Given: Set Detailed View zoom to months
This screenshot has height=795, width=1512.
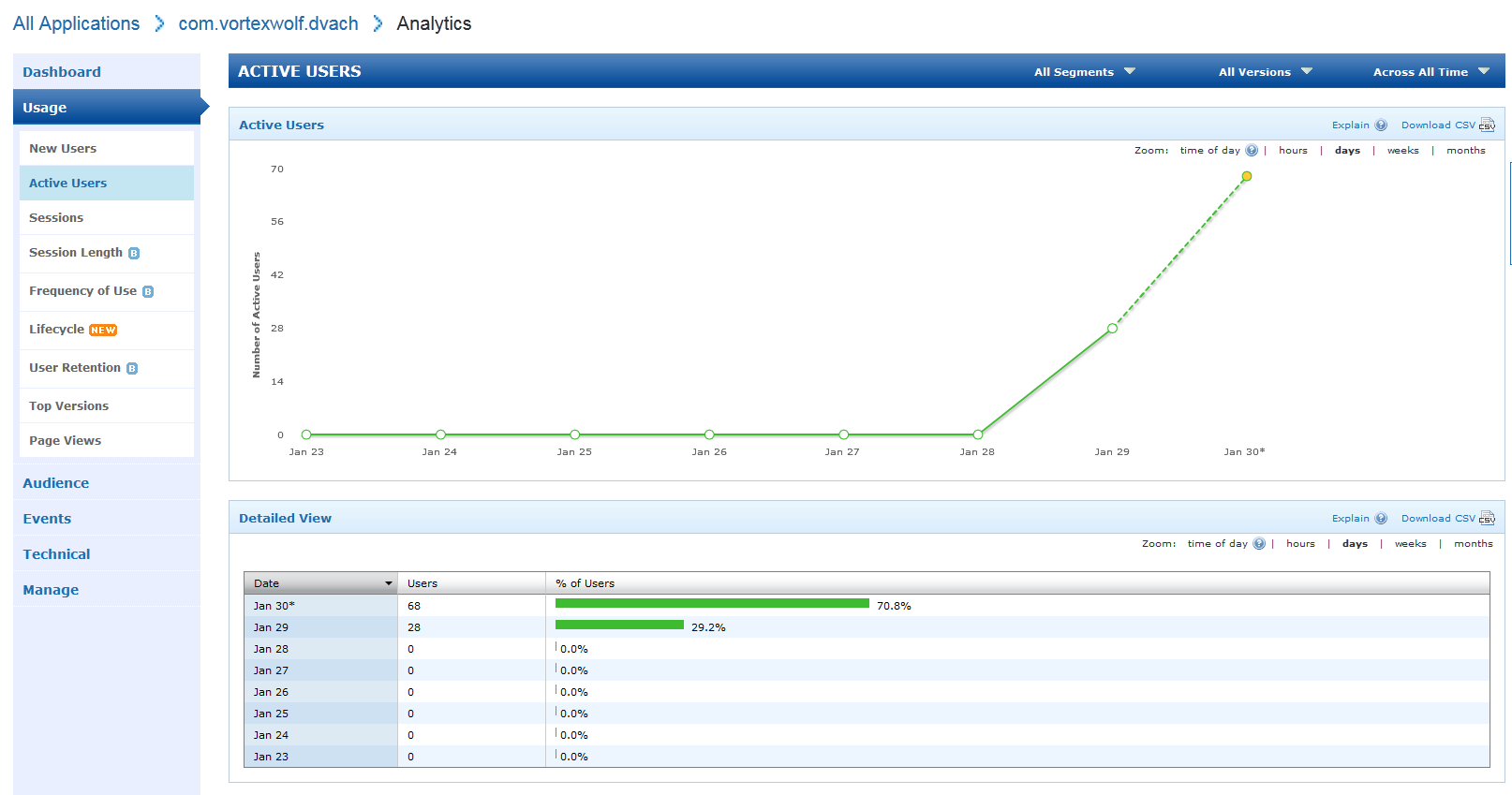Looking at the screenshot, I should click(1473, 544).
